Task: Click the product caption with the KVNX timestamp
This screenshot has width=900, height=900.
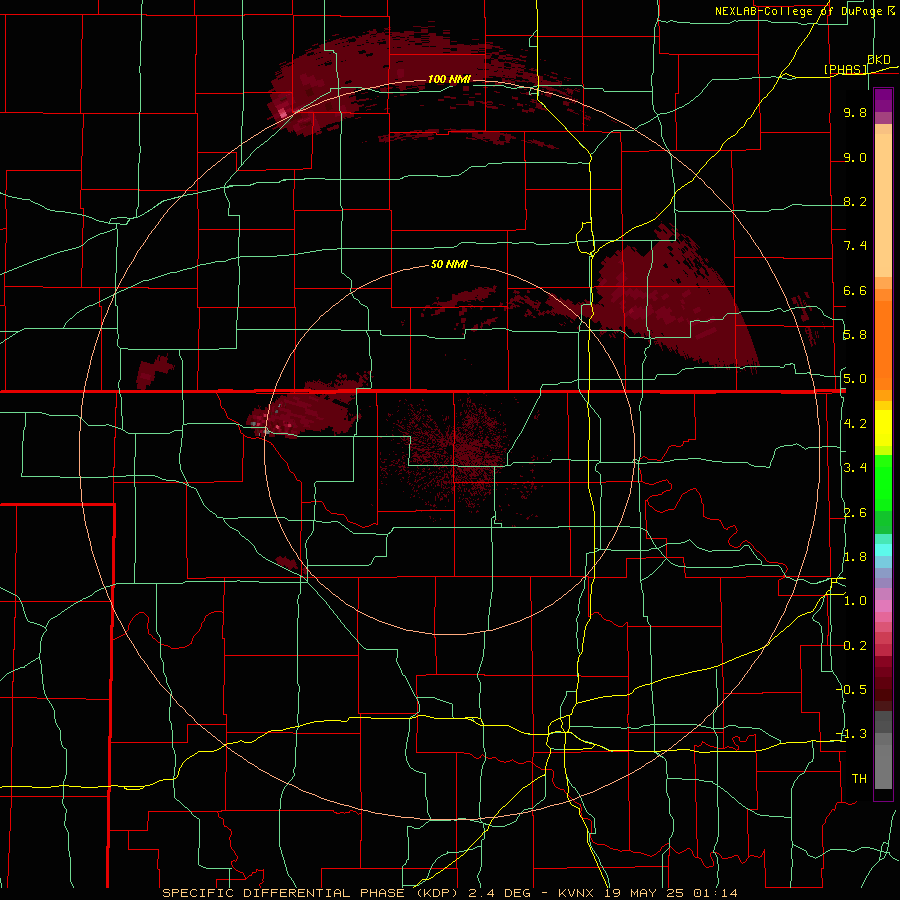Action: (x=450, y=893)
